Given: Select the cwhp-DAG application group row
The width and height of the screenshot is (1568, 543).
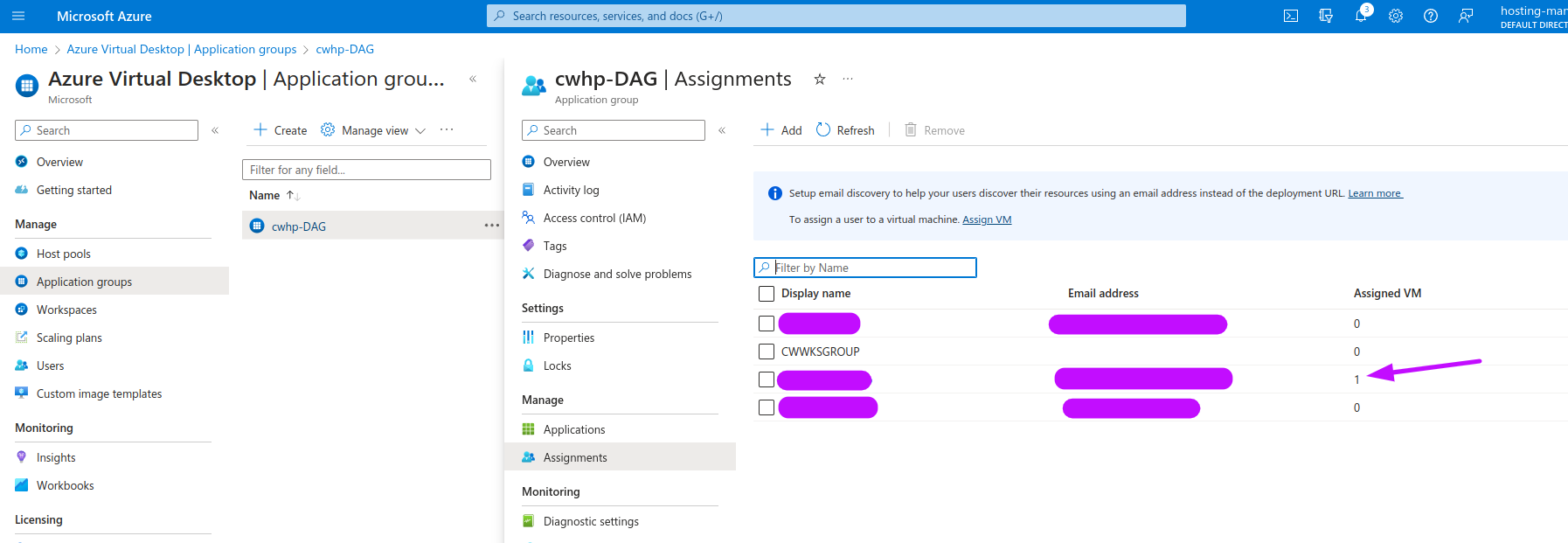Looking at the screenshot, I should click(373, 226).
